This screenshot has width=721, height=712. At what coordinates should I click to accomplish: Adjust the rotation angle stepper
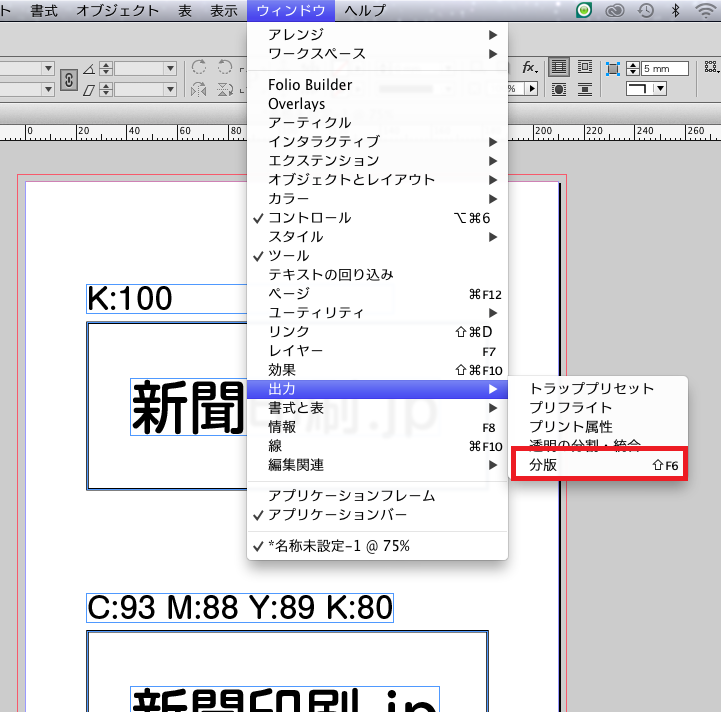(x=106, y=69)
